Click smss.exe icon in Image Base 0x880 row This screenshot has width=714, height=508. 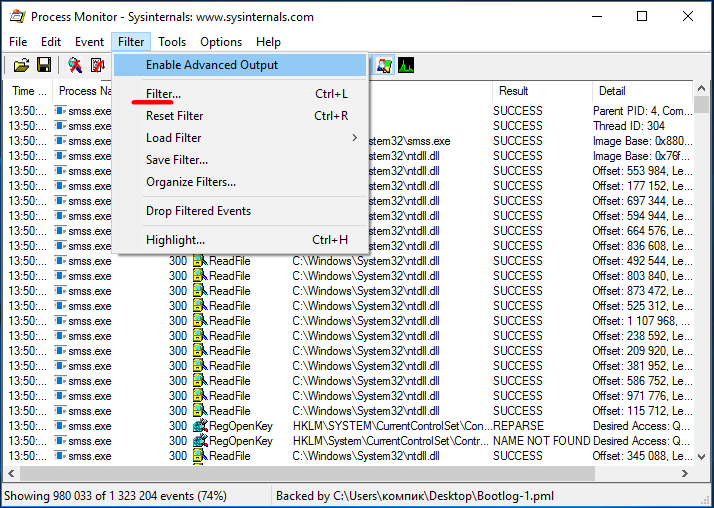[x=61, y=141]
